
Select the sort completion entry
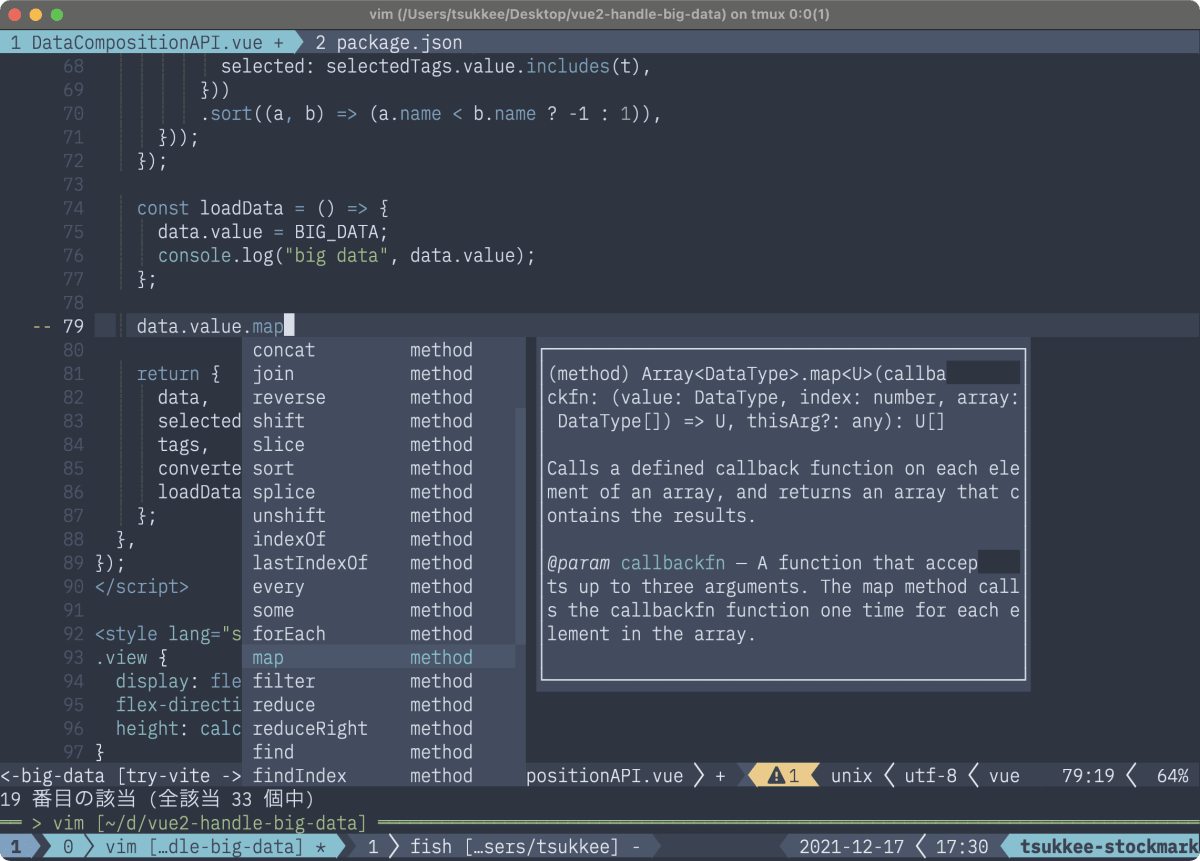pos(379,468)
